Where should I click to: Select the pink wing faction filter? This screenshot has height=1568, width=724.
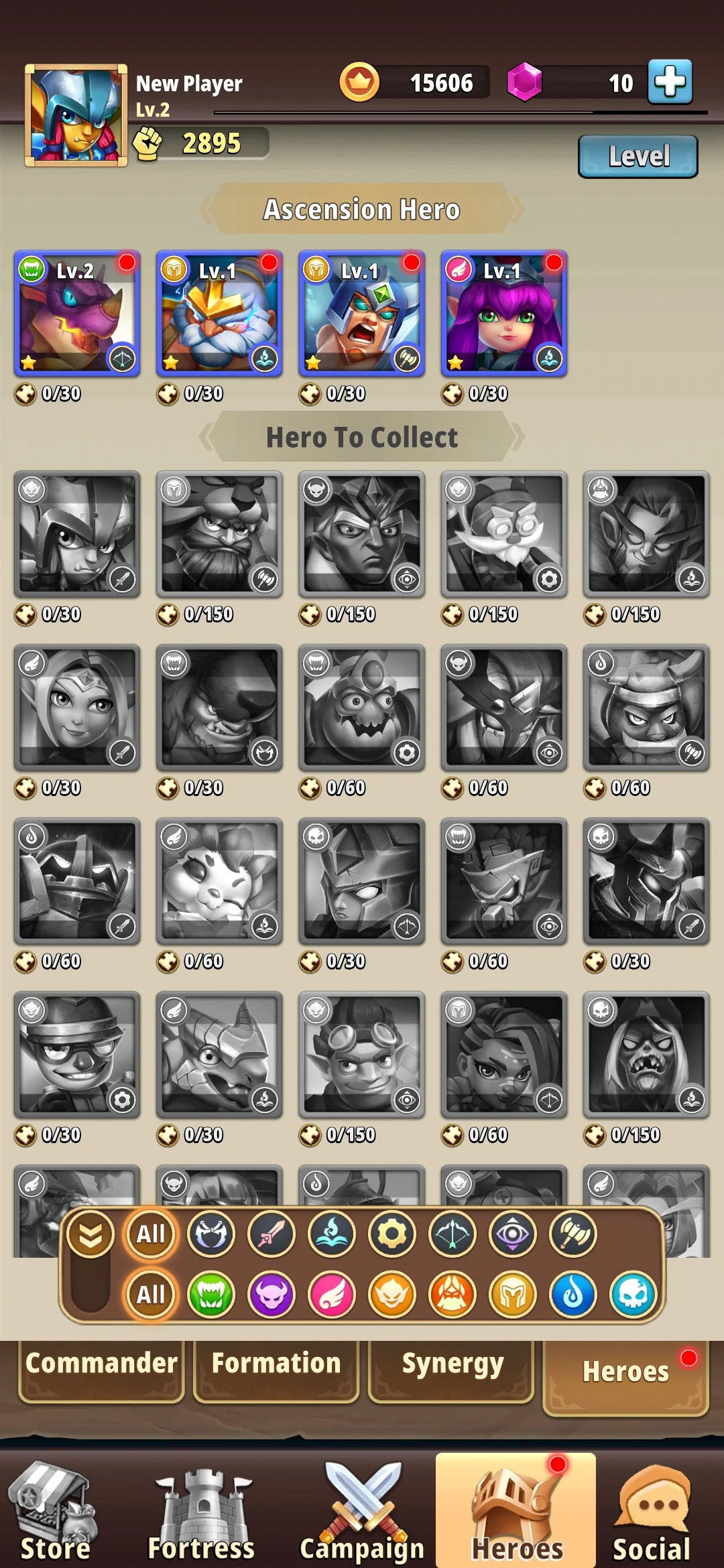tap(332, 1294)
